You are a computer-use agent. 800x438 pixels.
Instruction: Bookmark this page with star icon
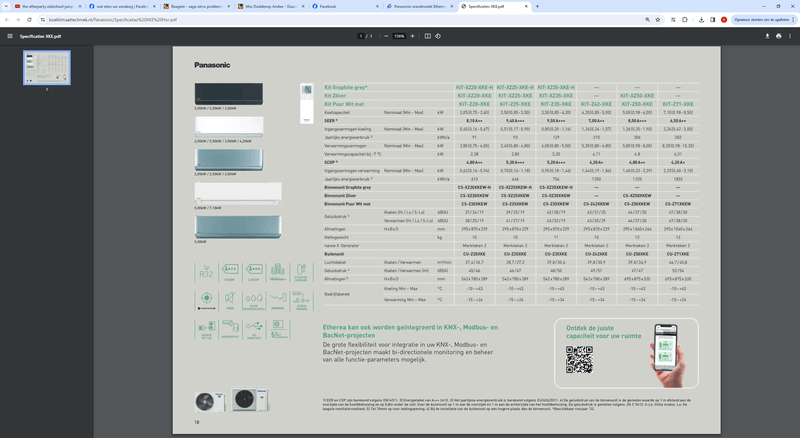click(658, 20)
